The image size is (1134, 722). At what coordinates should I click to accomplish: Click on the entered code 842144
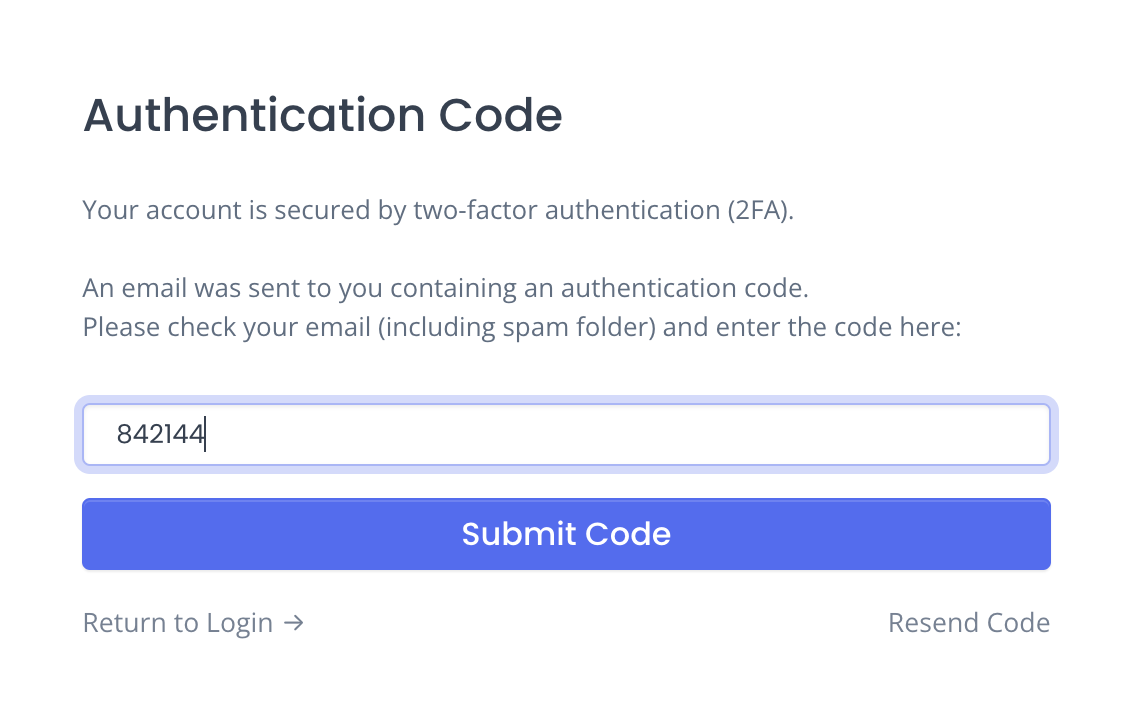161,434
